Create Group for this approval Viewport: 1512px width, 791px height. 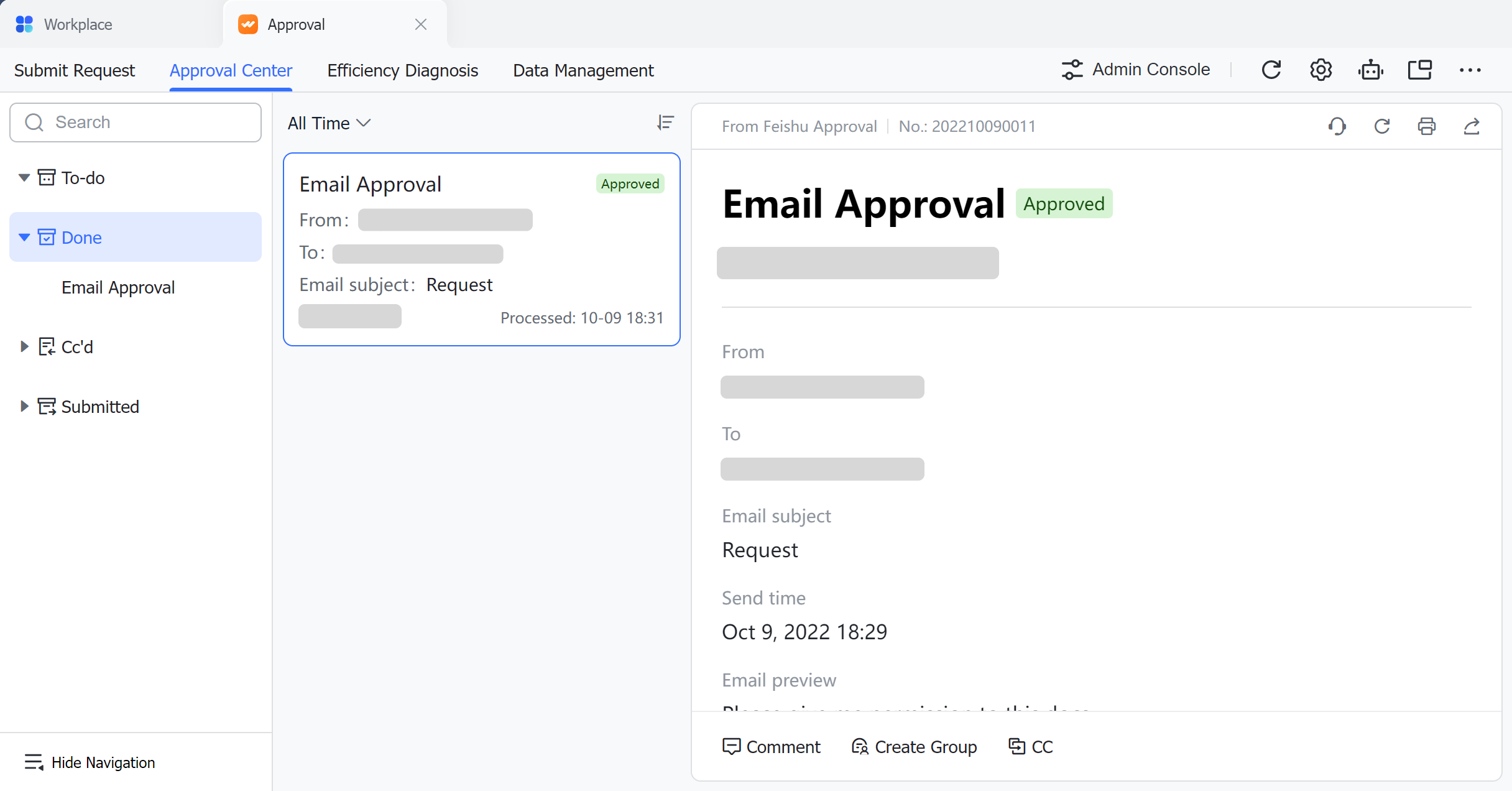pos(913,747)
